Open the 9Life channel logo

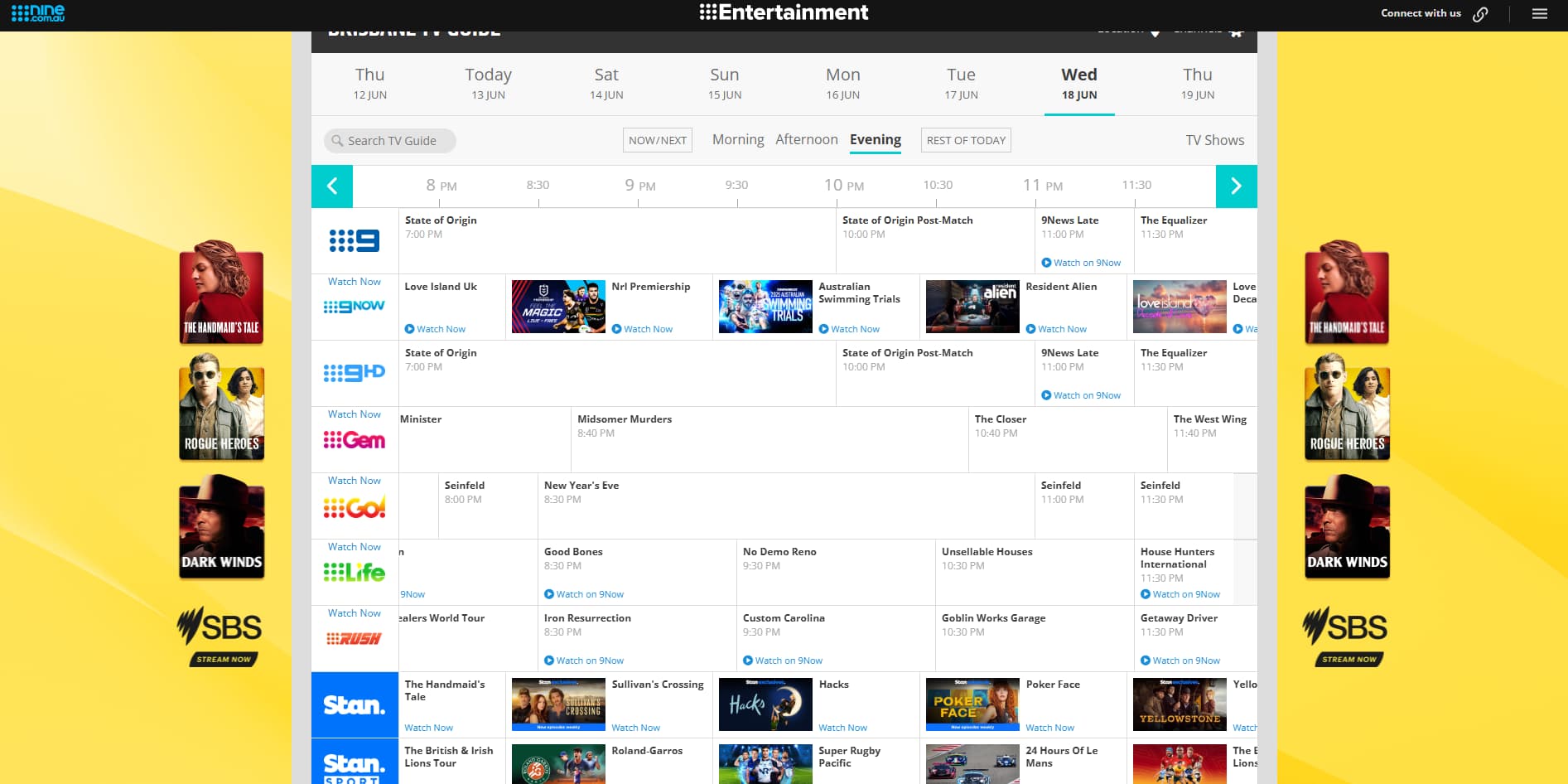355,572
